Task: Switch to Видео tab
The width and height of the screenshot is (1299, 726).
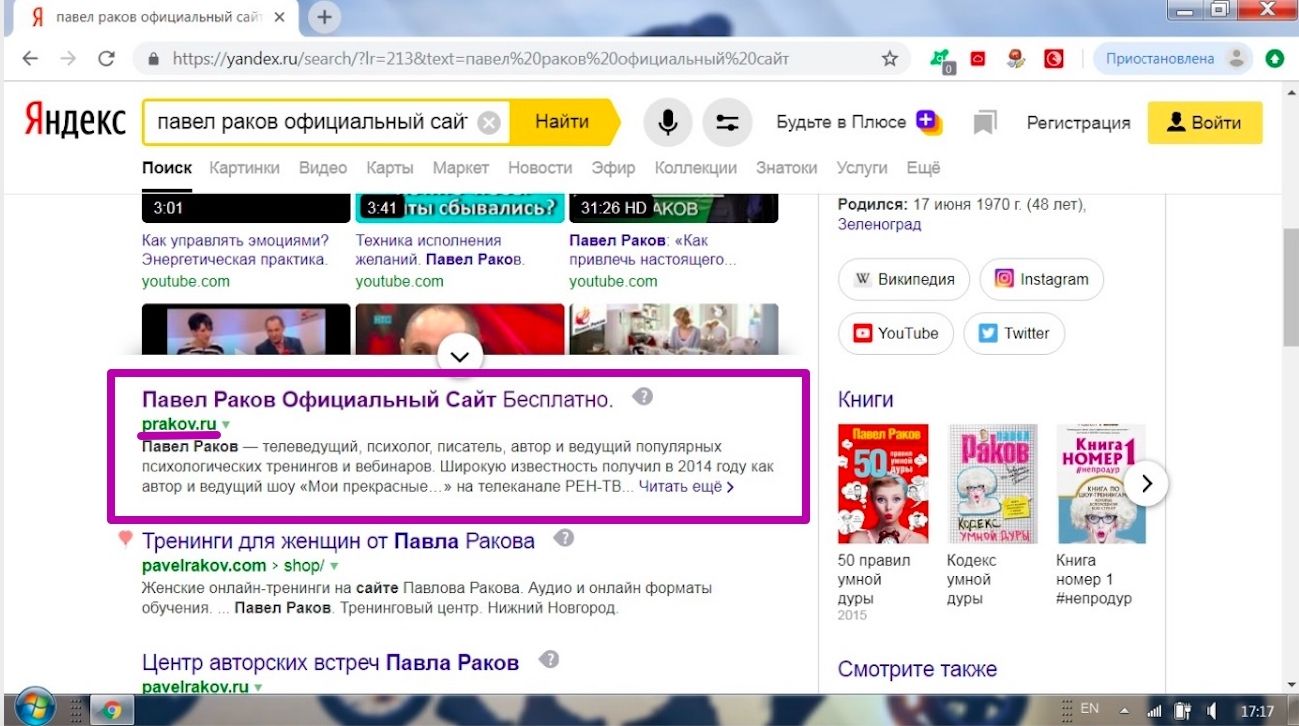Action: click(x=323, y=168)
